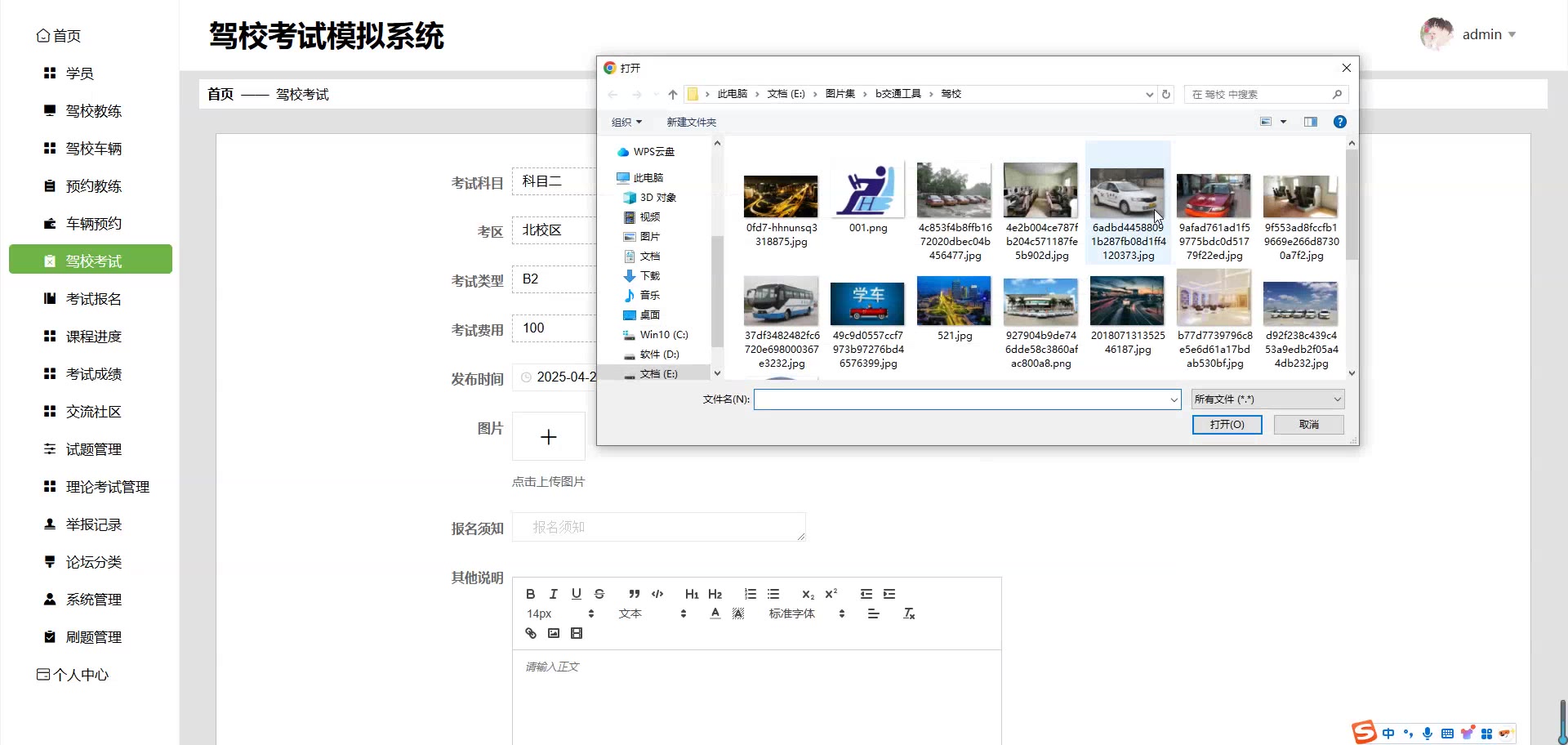Screen dimensions: 1568x745
Task: Click the 打开(O) button
Action: click(1227, 425)
